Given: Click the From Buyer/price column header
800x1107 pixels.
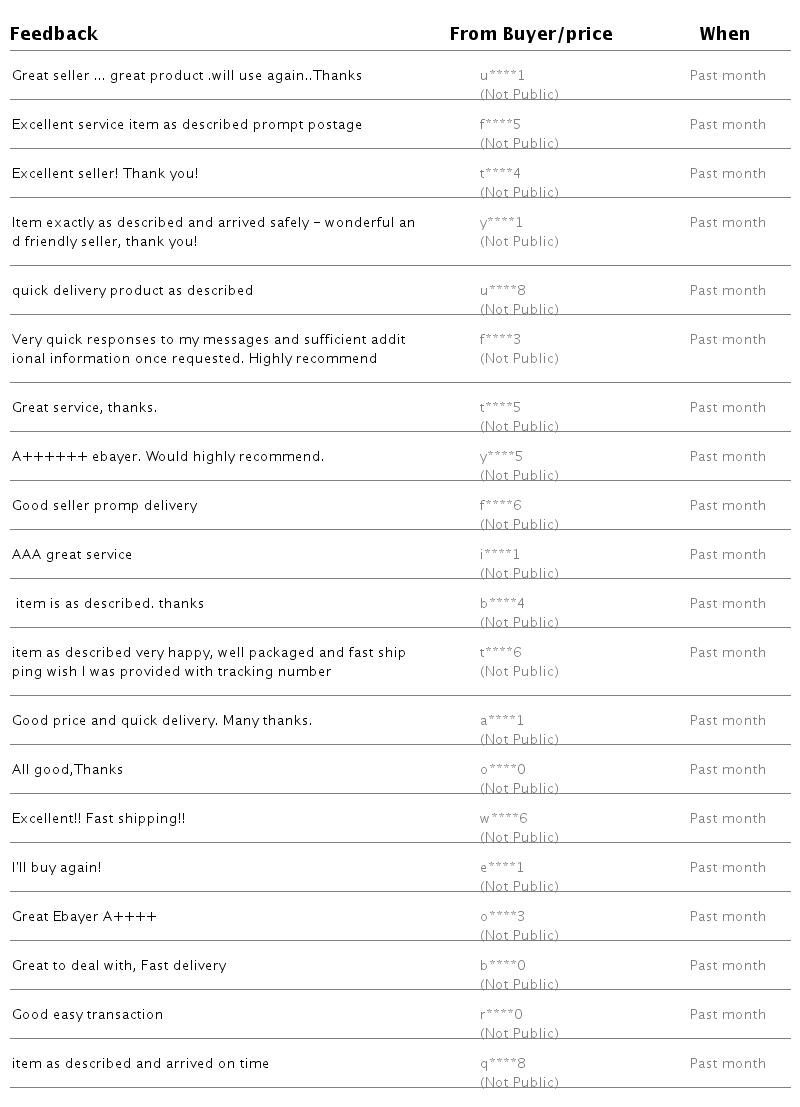Looking at the screenshot, I should 530,34.
